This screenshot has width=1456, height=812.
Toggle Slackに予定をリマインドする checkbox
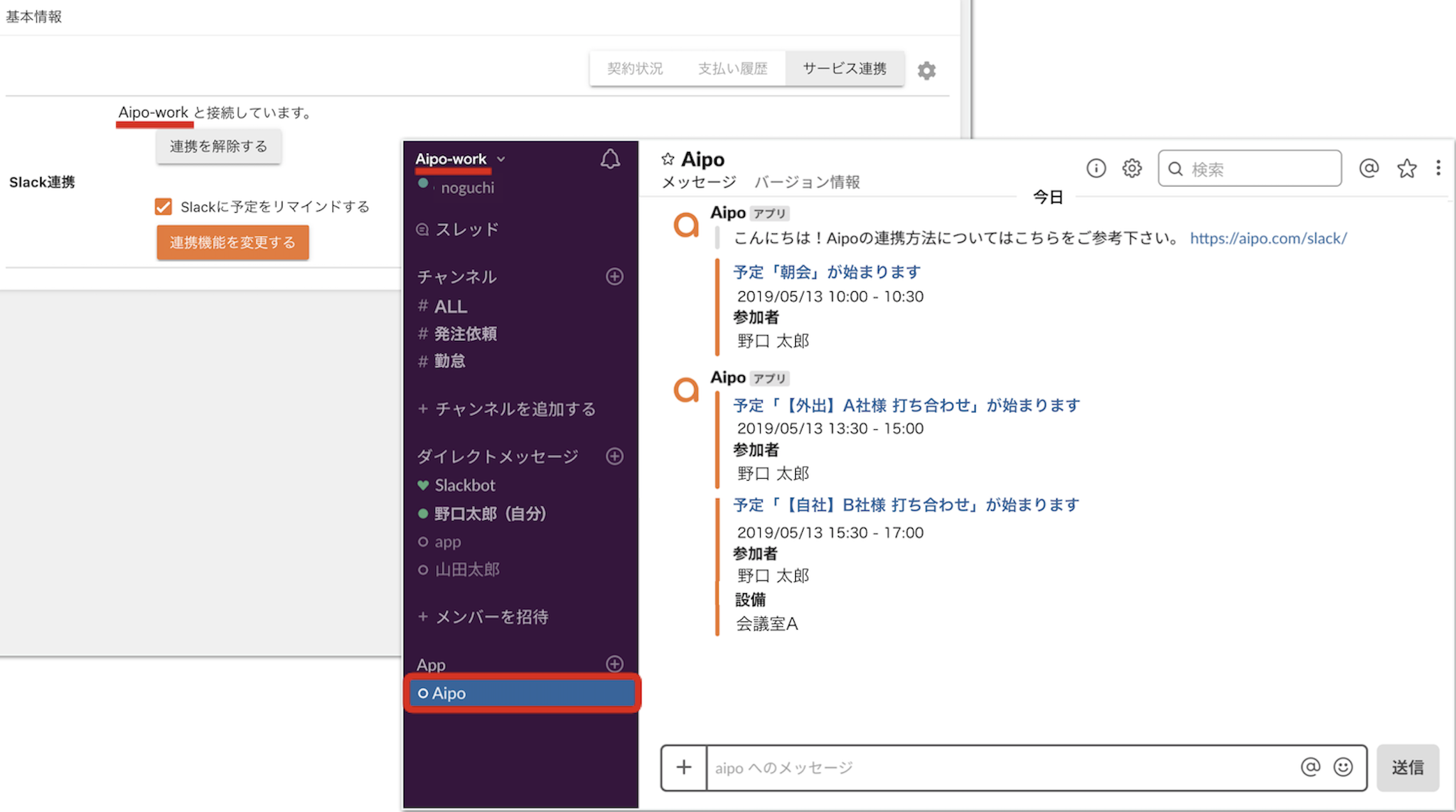point(163,206)
